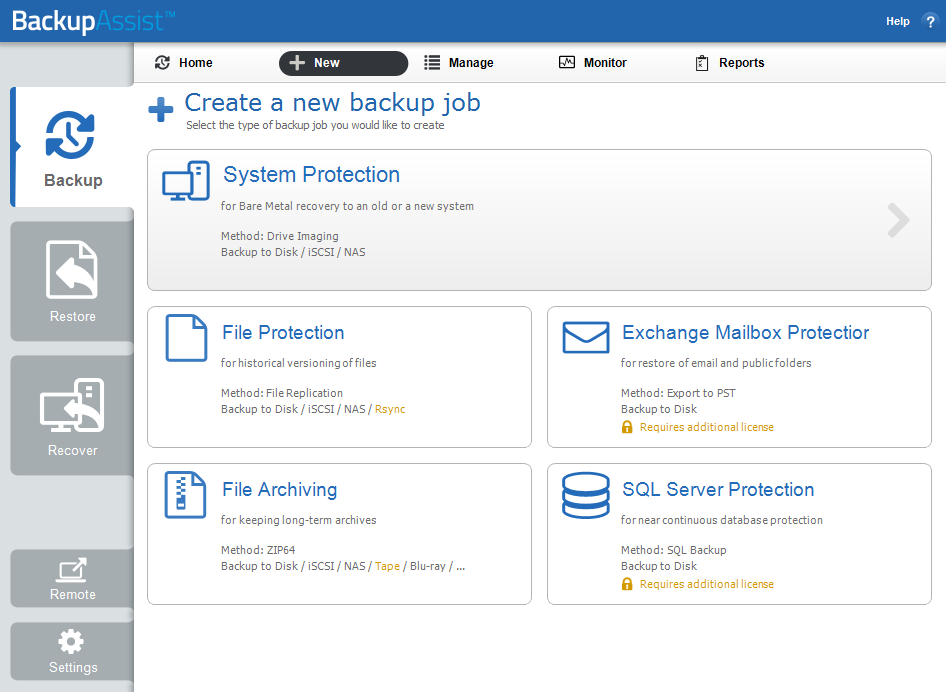Click the File Protection document icon
The image size is (946, 692).
click(186, 338)
